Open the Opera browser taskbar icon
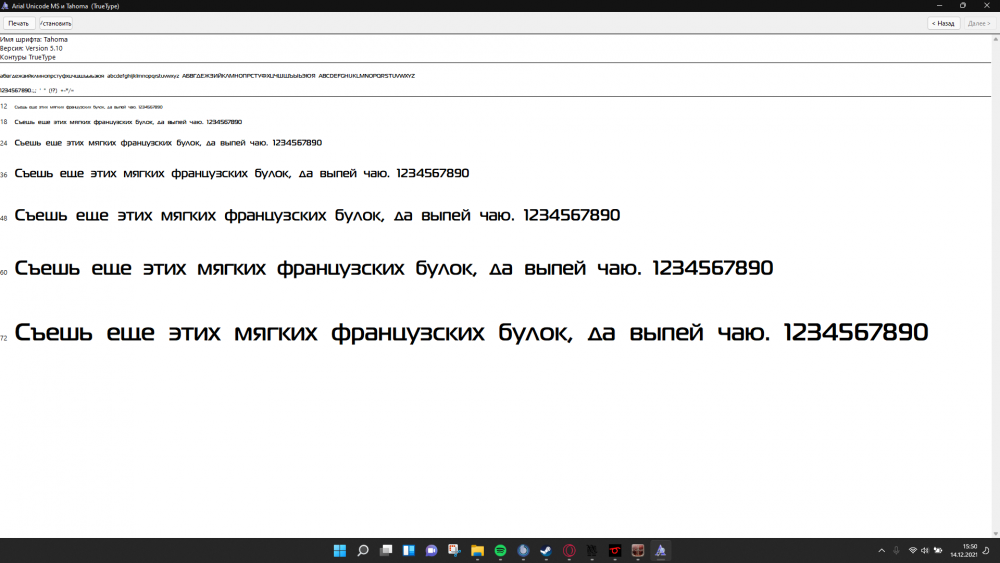Viewport: 1000px width, 563px height. pyautogui.click(x=570, y=550)
